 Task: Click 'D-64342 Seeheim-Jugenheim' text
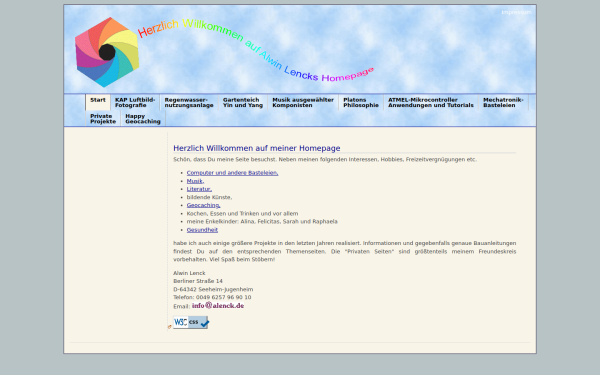(213, 290)
